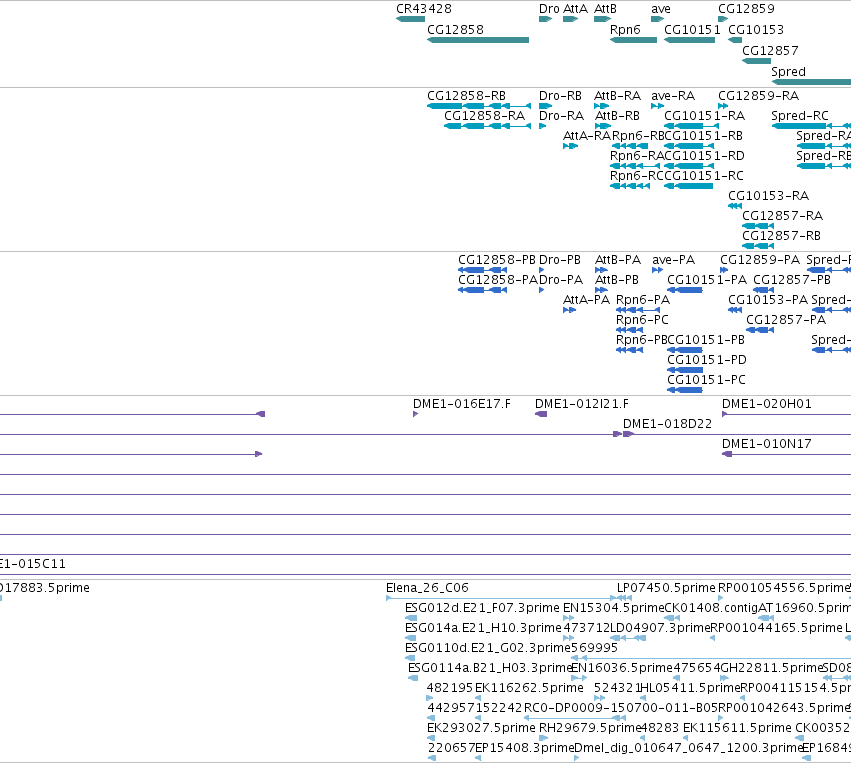This screenshot has height=763, width=851.
Task: Click the HL05411.5prime label
Action: tap(690, 688)
